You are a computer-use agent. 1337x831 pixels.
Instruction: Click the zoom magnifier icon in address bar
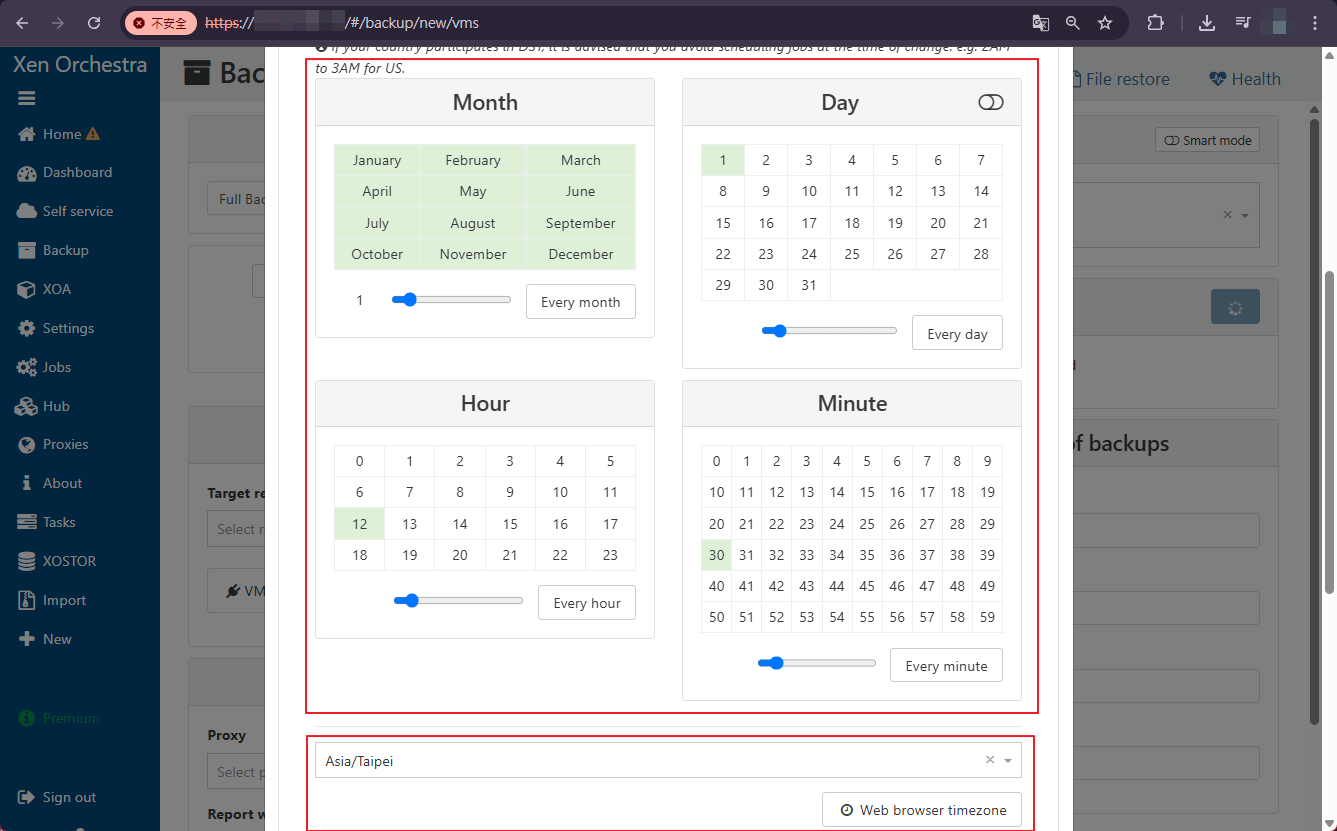pos(1073,22)
